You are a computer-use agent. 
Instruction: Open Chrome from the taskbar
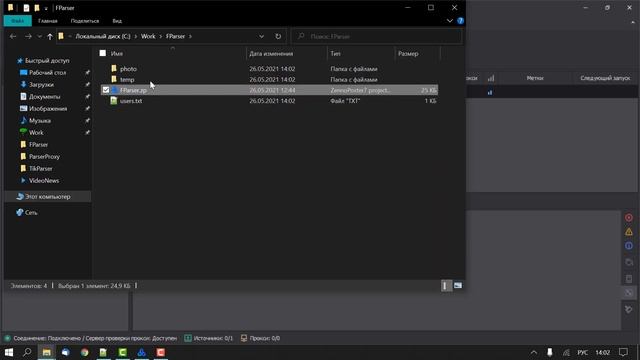click(x=84, y=352)
